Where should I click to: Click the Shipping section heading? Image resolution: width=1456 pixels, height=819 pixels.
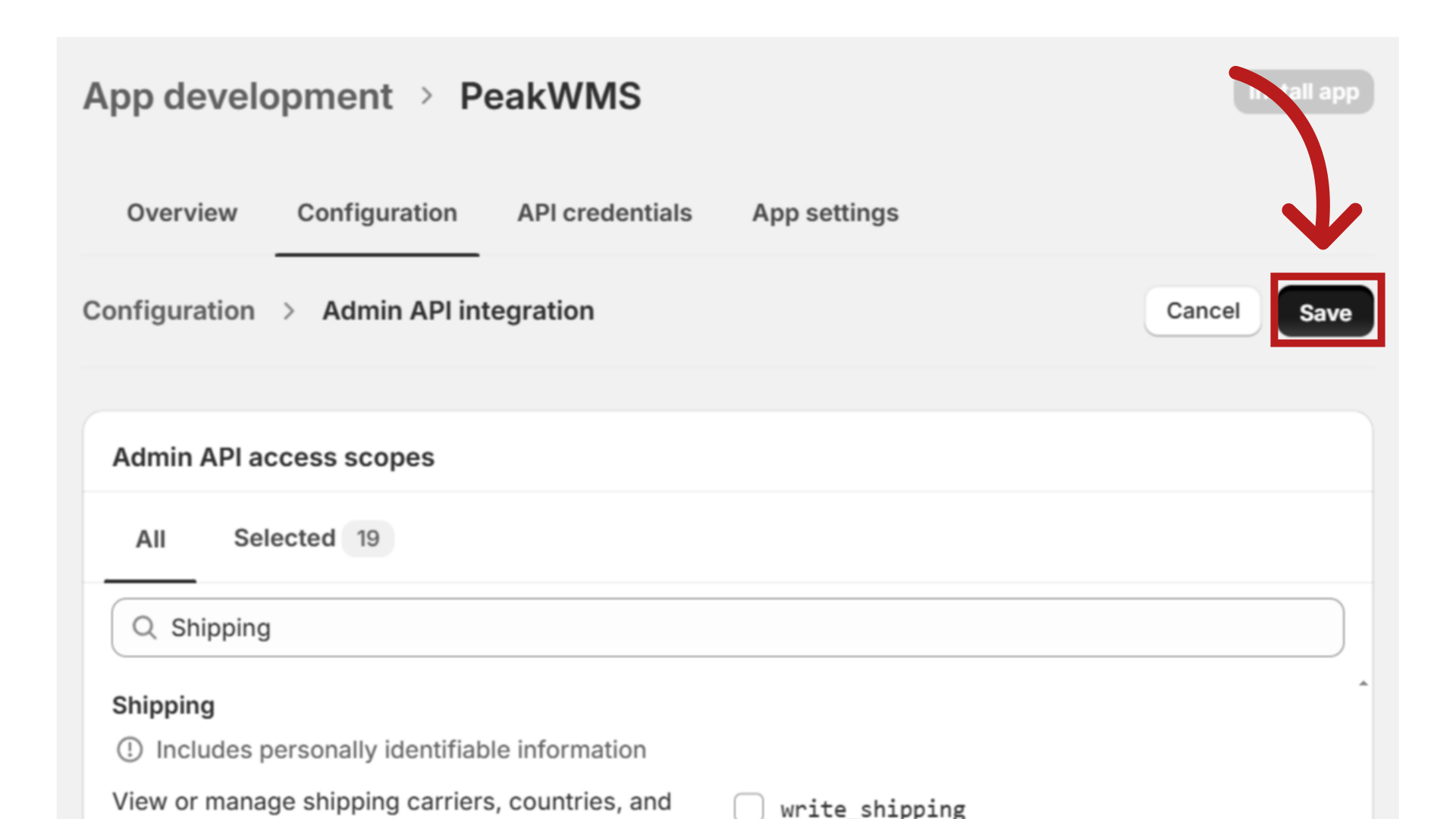tap(163, 705)
